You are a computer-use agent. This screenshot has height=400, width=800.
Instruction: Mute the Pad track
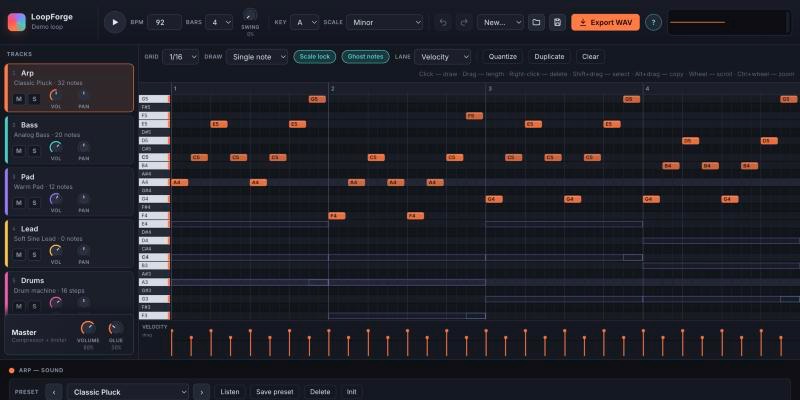coord(19,203)
